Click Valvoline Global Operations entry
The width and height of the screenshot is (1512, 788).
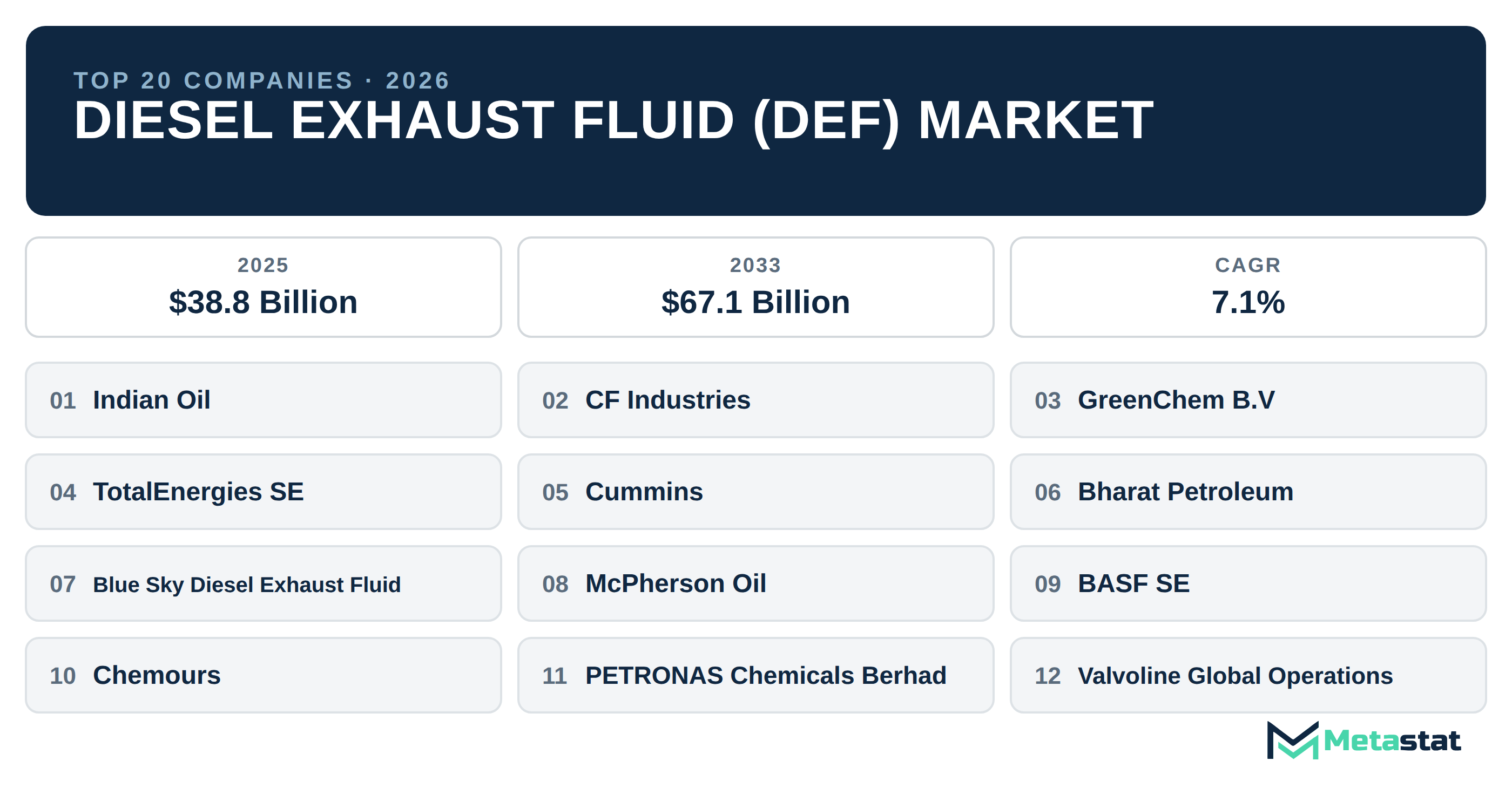1248,675
